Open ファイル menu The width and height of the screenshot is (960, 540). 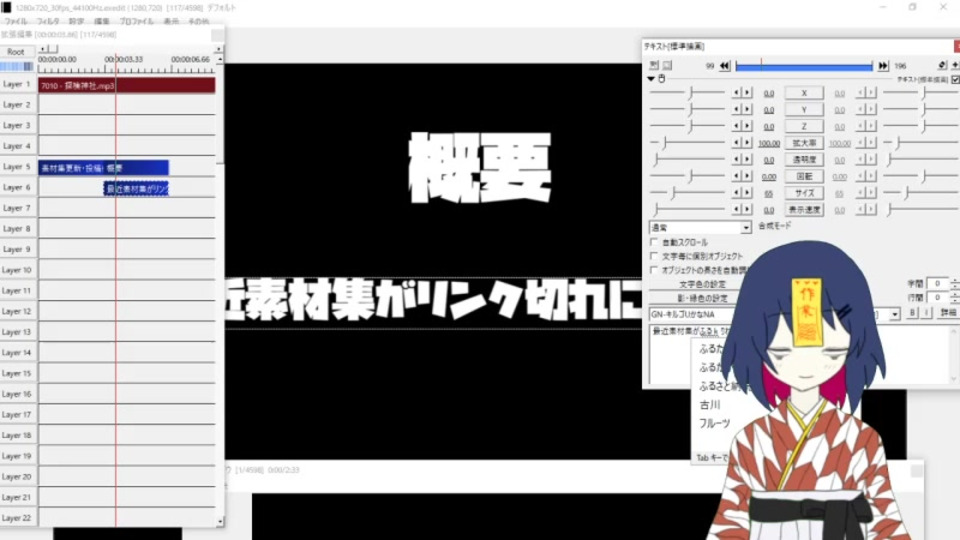pyautogui.click(x=16, y=21)
